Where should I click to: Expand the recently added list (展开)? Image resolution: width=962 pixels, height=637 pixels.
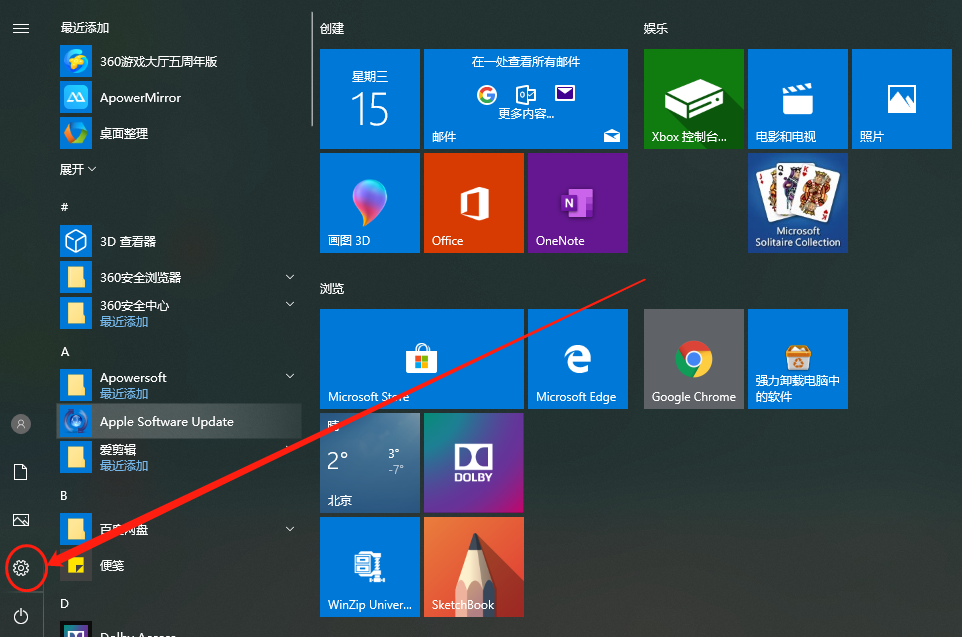pos(78,169)
